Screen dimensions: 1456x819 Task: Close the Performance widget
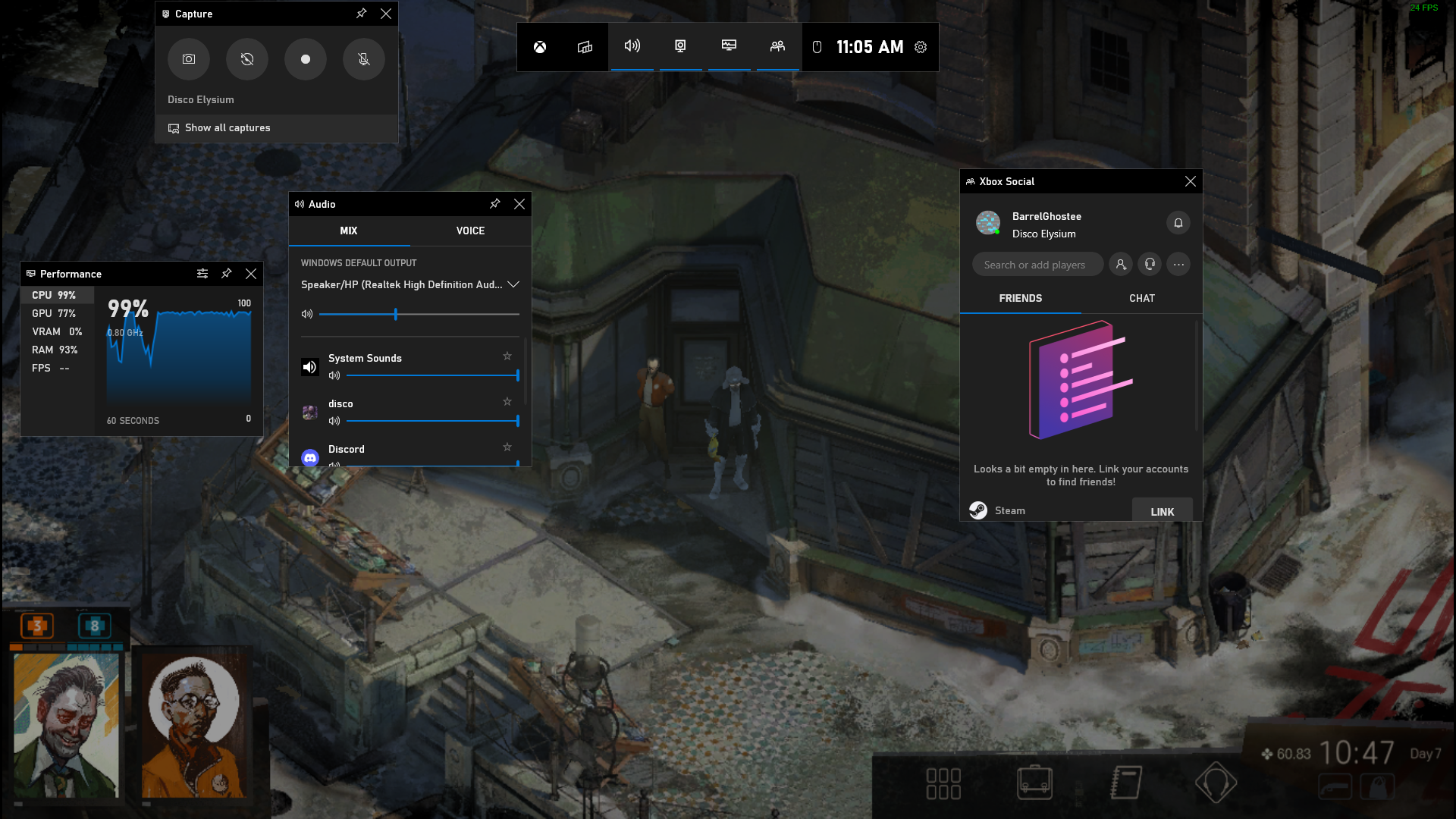(251, 274)
